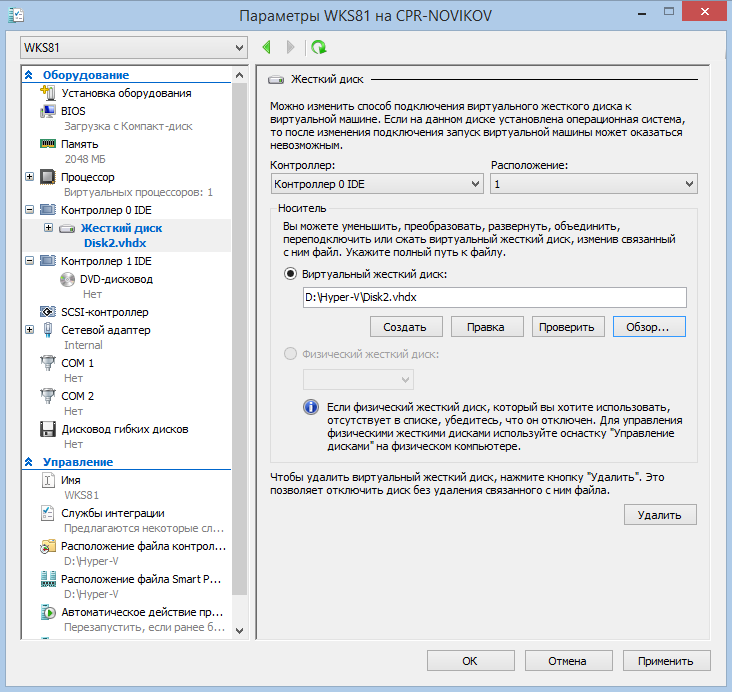The width and height of the screenshot is (732, 692).
Task: Select the BIOS icon in hardware list
Action: (47, 111)
